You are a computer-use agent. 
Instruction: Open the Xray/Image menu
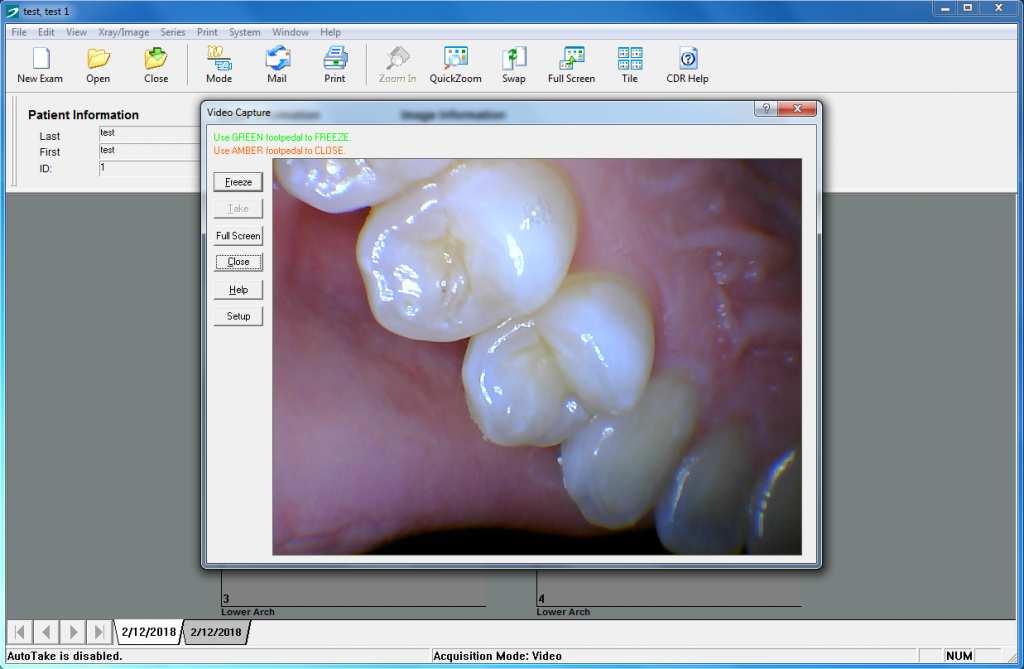[122, 31]
